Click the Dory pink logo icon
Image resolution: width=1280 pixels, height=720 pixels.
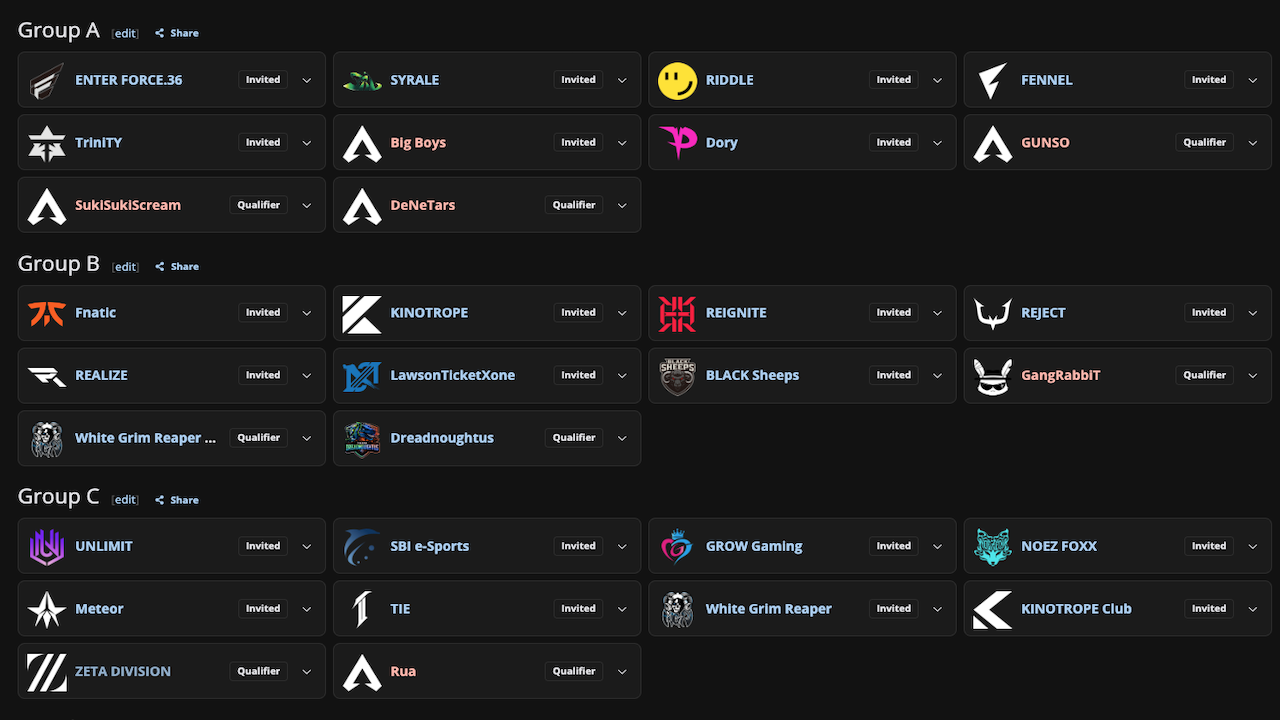click(x=677, y=143)
